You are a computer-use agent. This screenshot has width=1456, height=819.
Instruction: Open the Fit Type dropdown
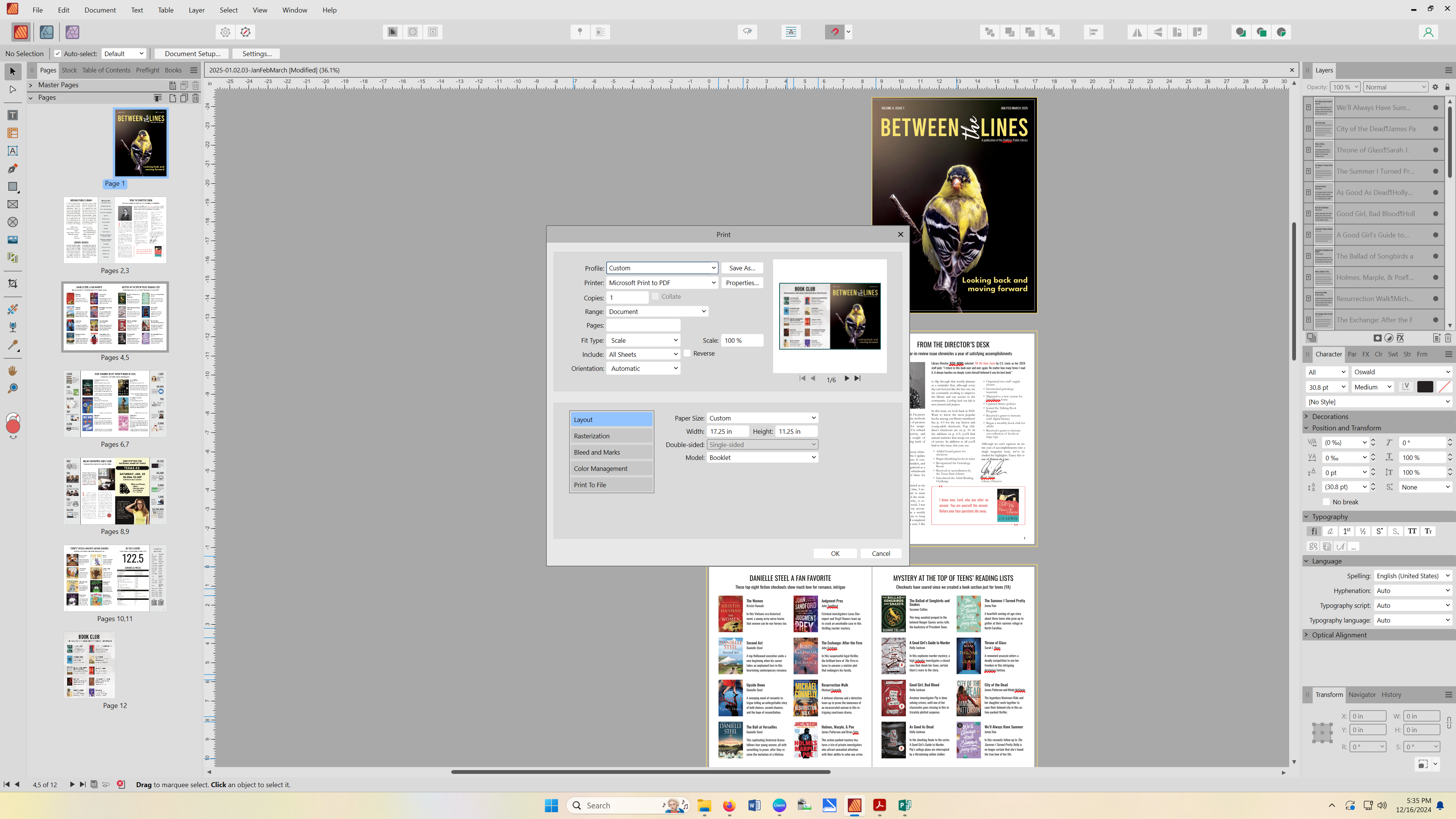pos(643,340)
